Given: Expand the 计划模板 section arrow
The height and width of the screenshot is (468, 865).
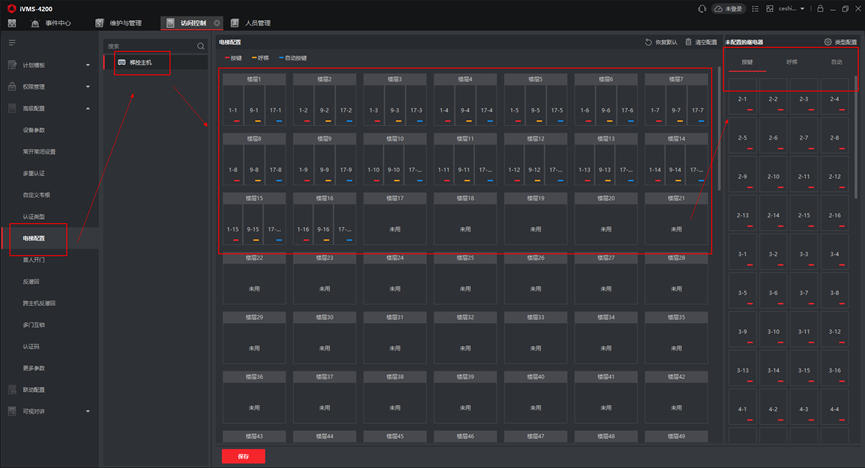Looking at the screenshot, I should (88, 65).
